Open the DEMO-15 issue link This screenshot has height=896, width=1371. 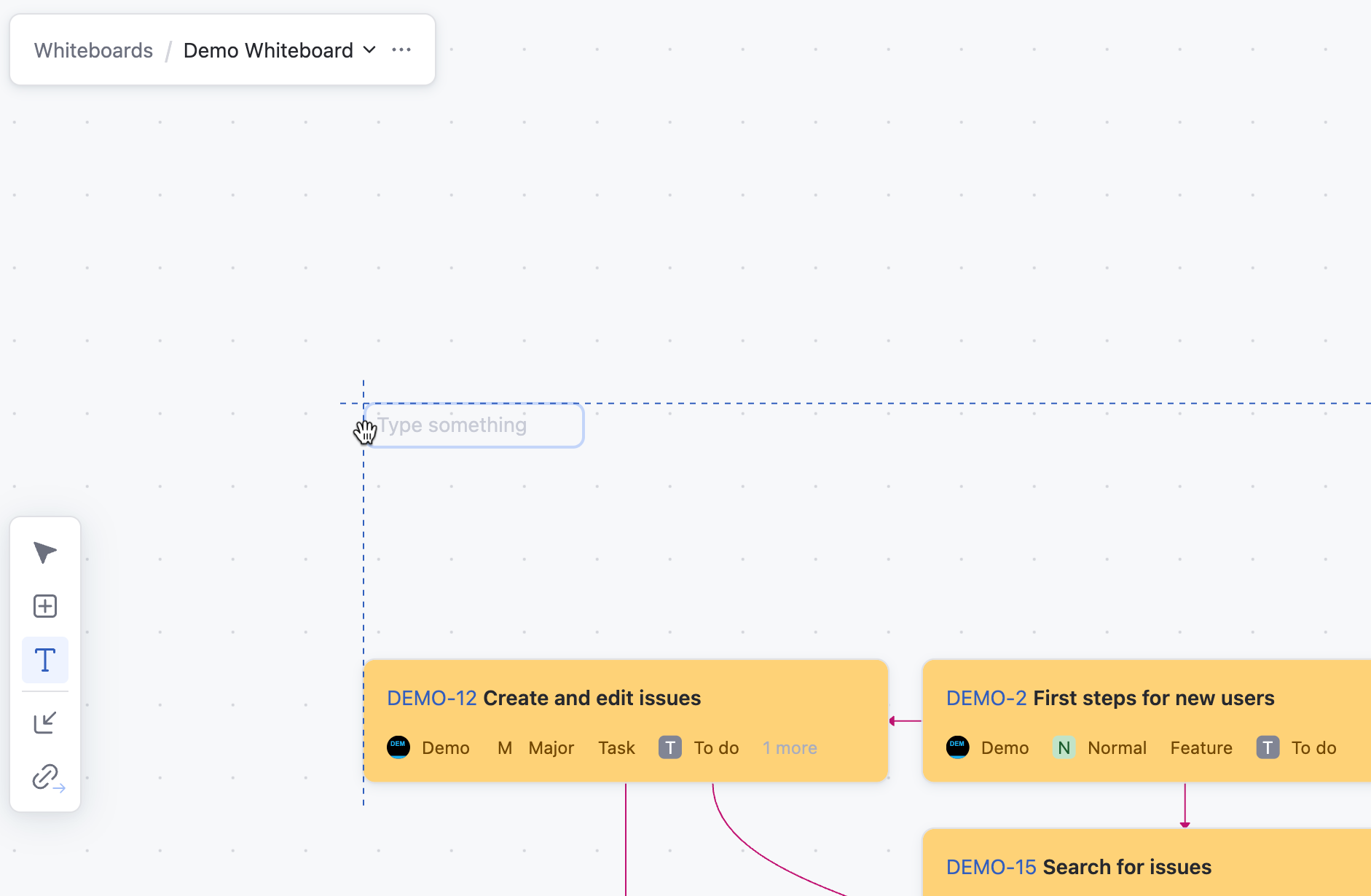pos(991,867)
